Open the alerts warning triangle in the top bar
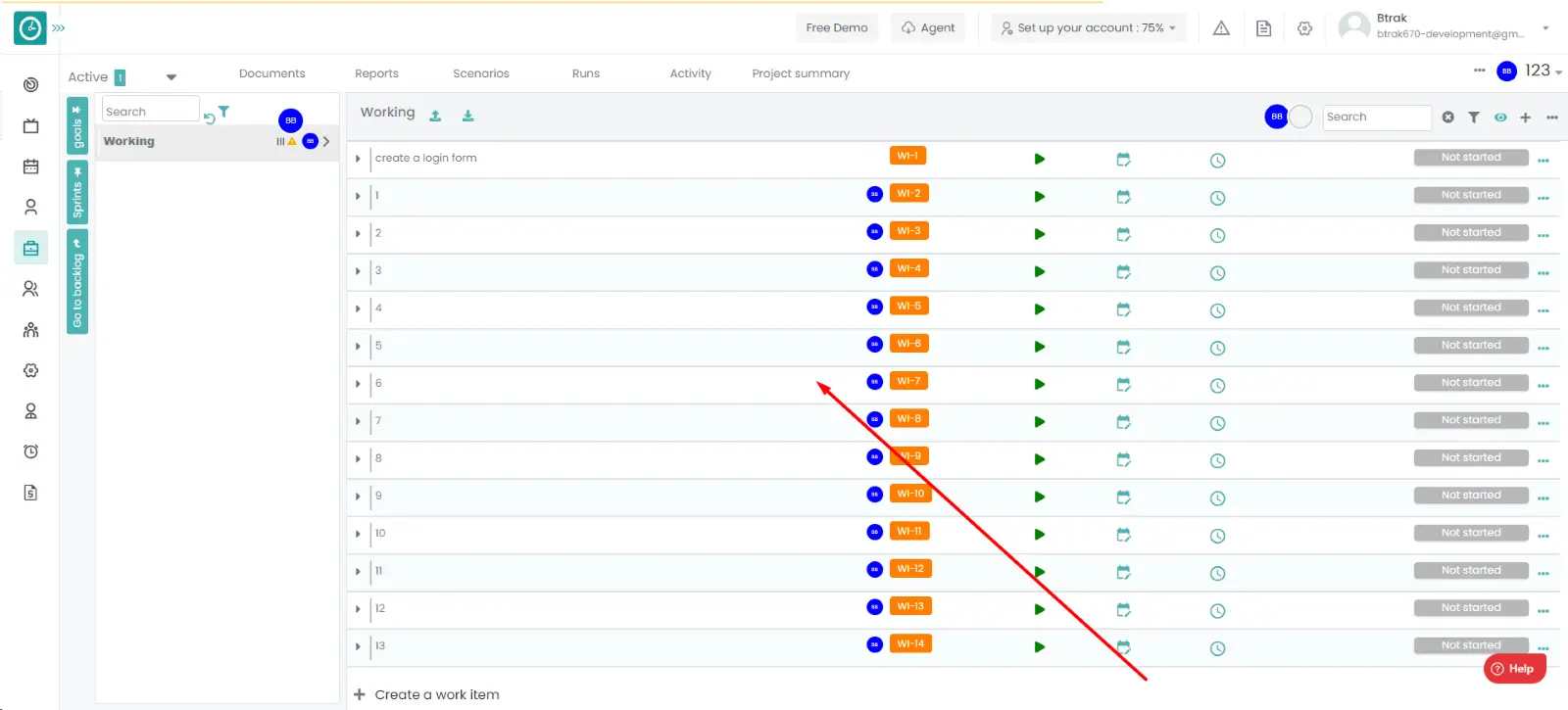 (x=1221, y=28)
